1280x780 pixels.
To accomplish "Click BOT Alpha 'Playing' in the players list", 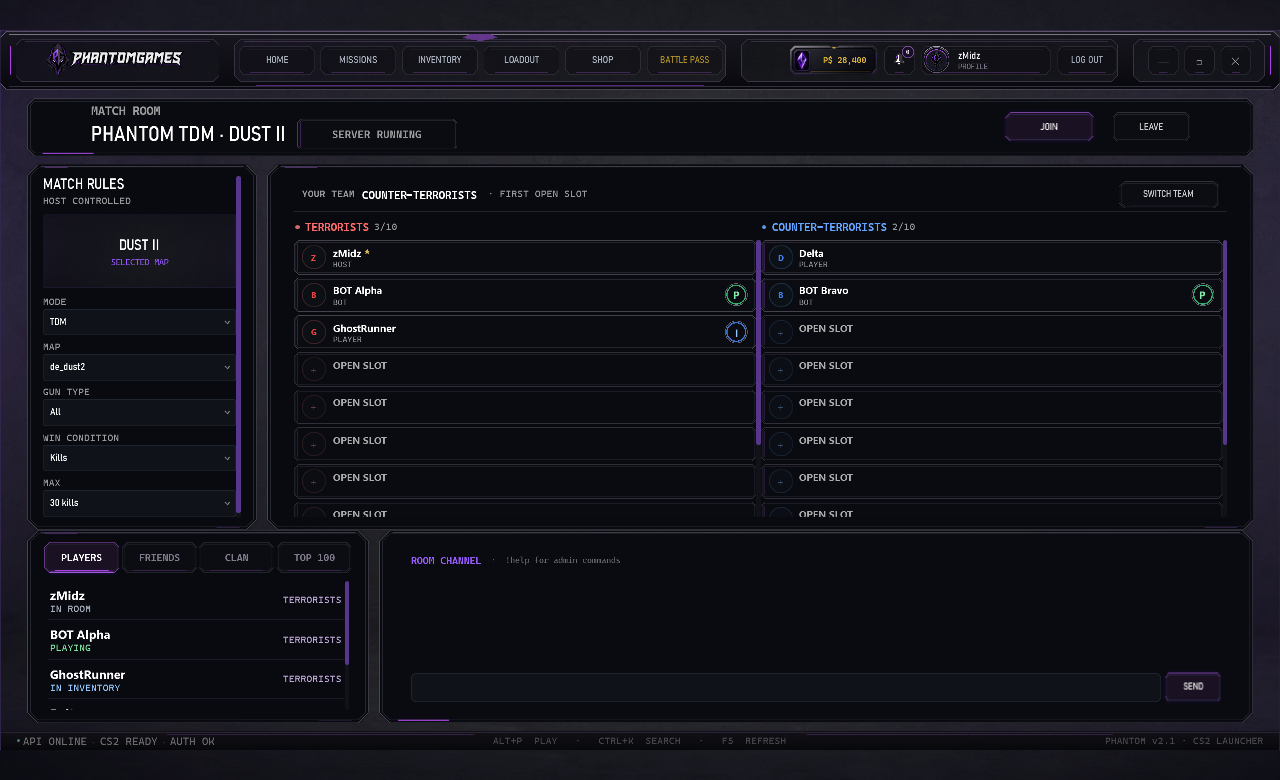I will [196, 640].
